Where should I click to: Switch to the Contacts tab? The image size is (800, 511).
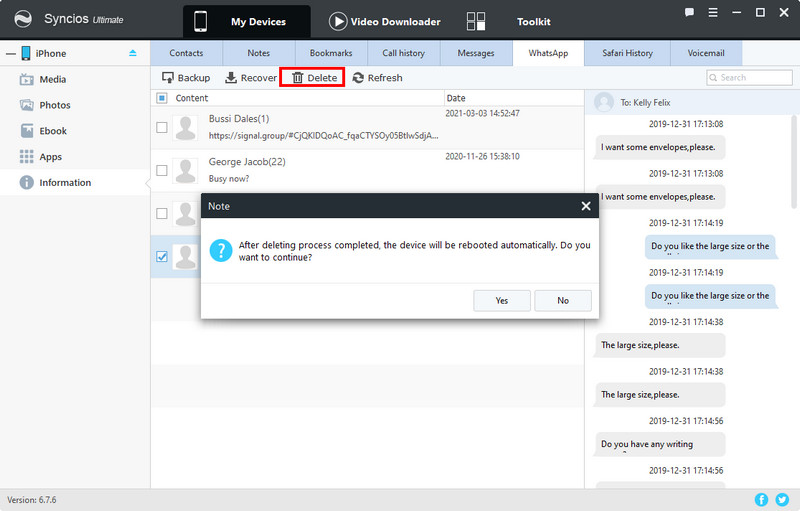point(186,53)
